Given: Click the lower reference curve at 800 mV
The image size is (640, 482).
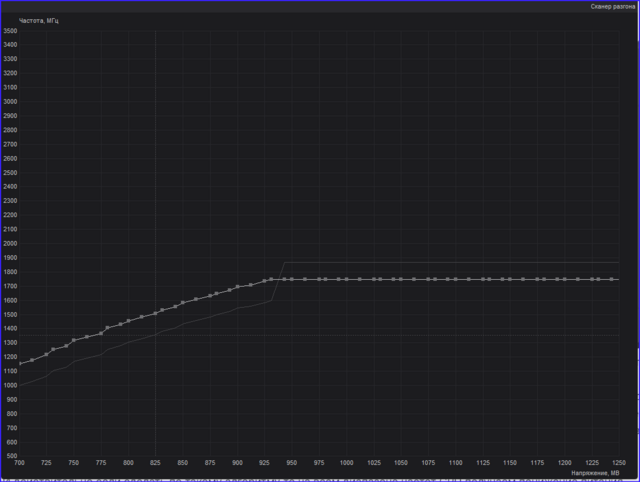Looking at the screenshot, I should coord(128,343).
